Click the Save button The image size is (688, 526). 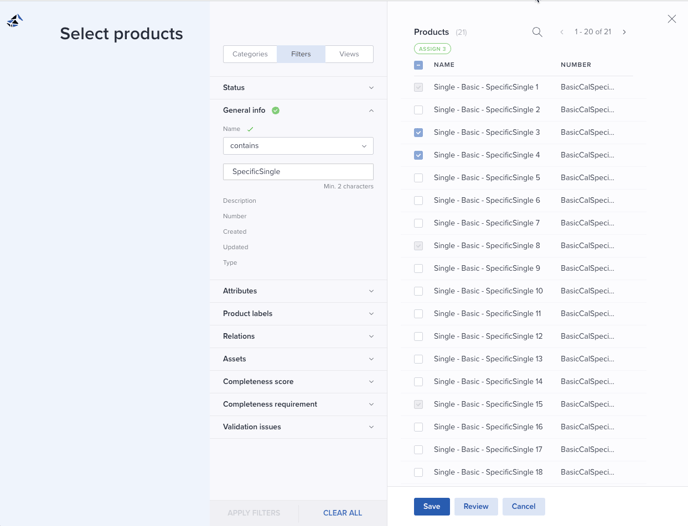431,506
